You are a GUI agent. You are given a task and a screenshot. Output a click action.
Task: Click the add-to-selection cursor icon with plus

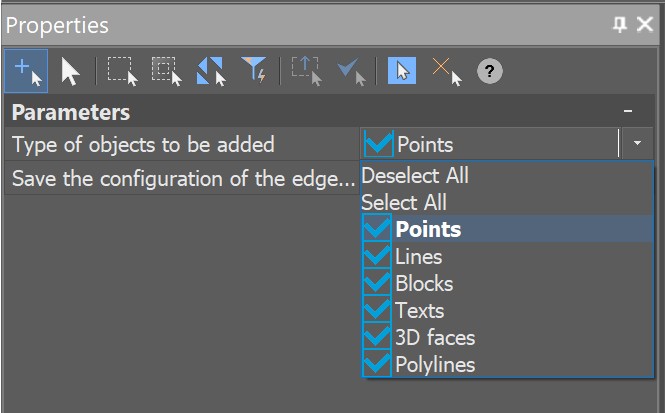click(25, 71)
